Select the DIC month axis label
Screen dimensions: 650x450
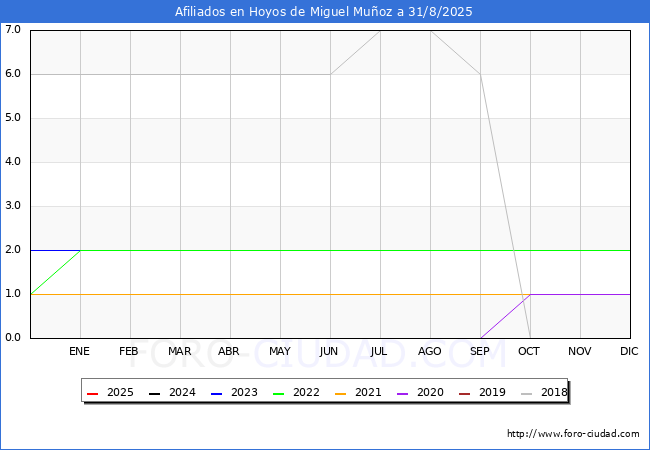629,351
